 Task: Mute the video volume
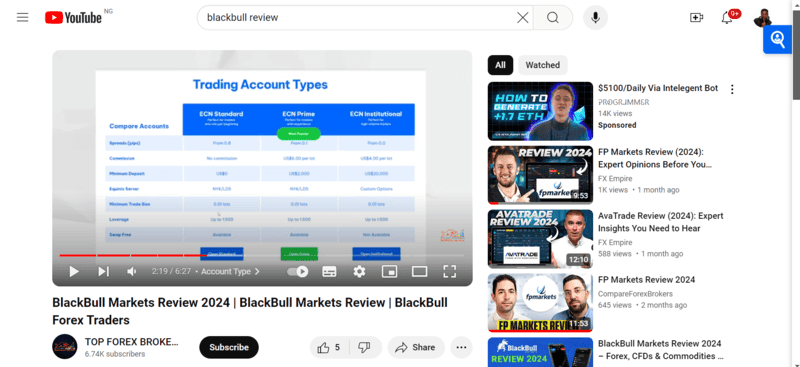pyautogui.click(x=132, y=272)
